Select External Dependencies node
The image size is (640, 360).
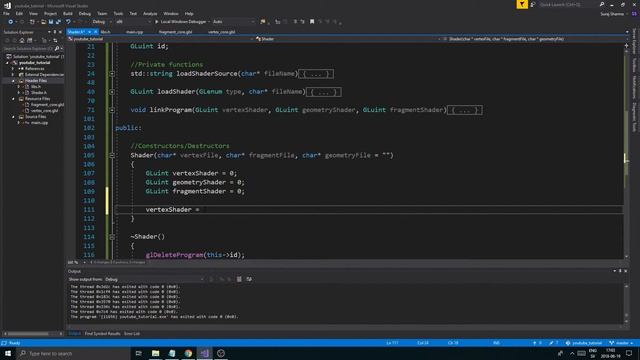click(x=44, y=75)
